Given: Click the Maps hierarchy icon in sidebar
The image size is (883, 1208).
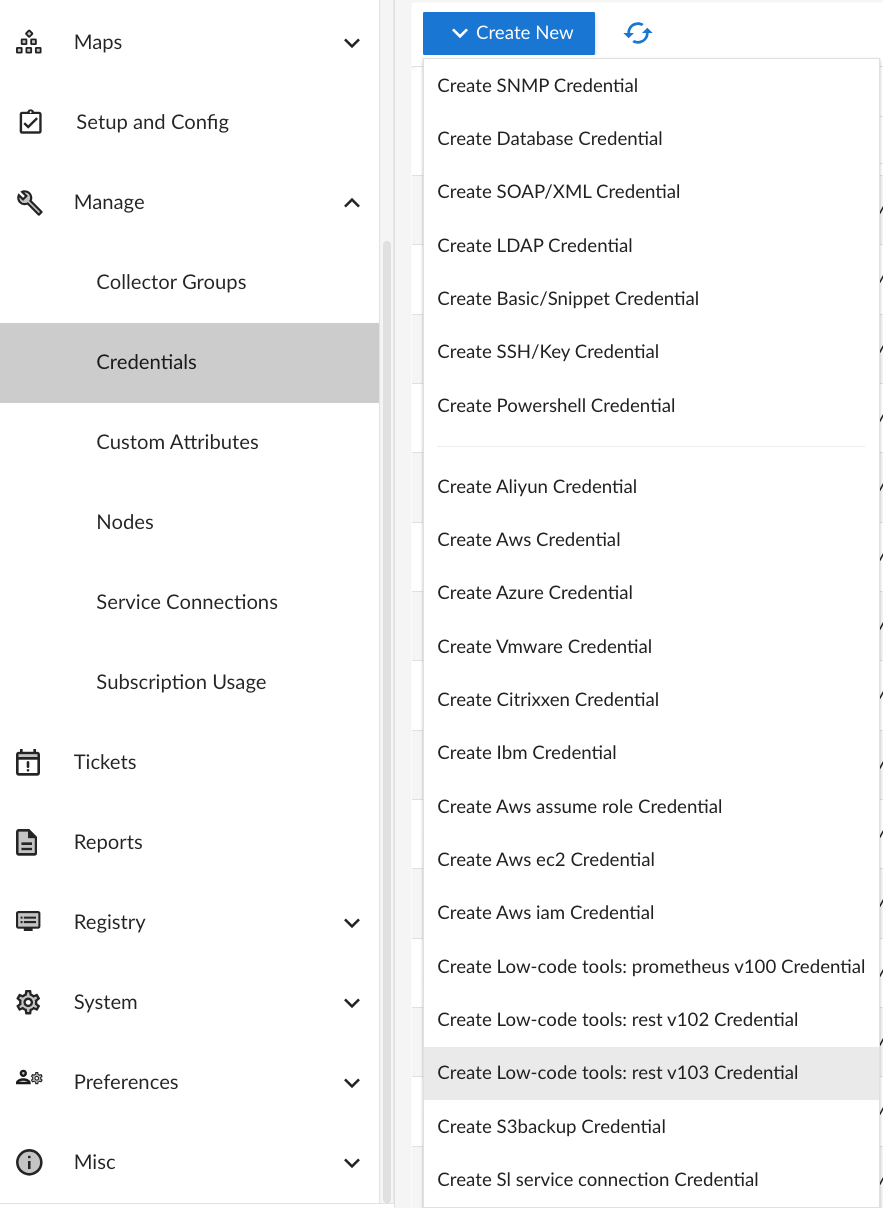Looking at the screenshot, I should click(x=29, y=42).
